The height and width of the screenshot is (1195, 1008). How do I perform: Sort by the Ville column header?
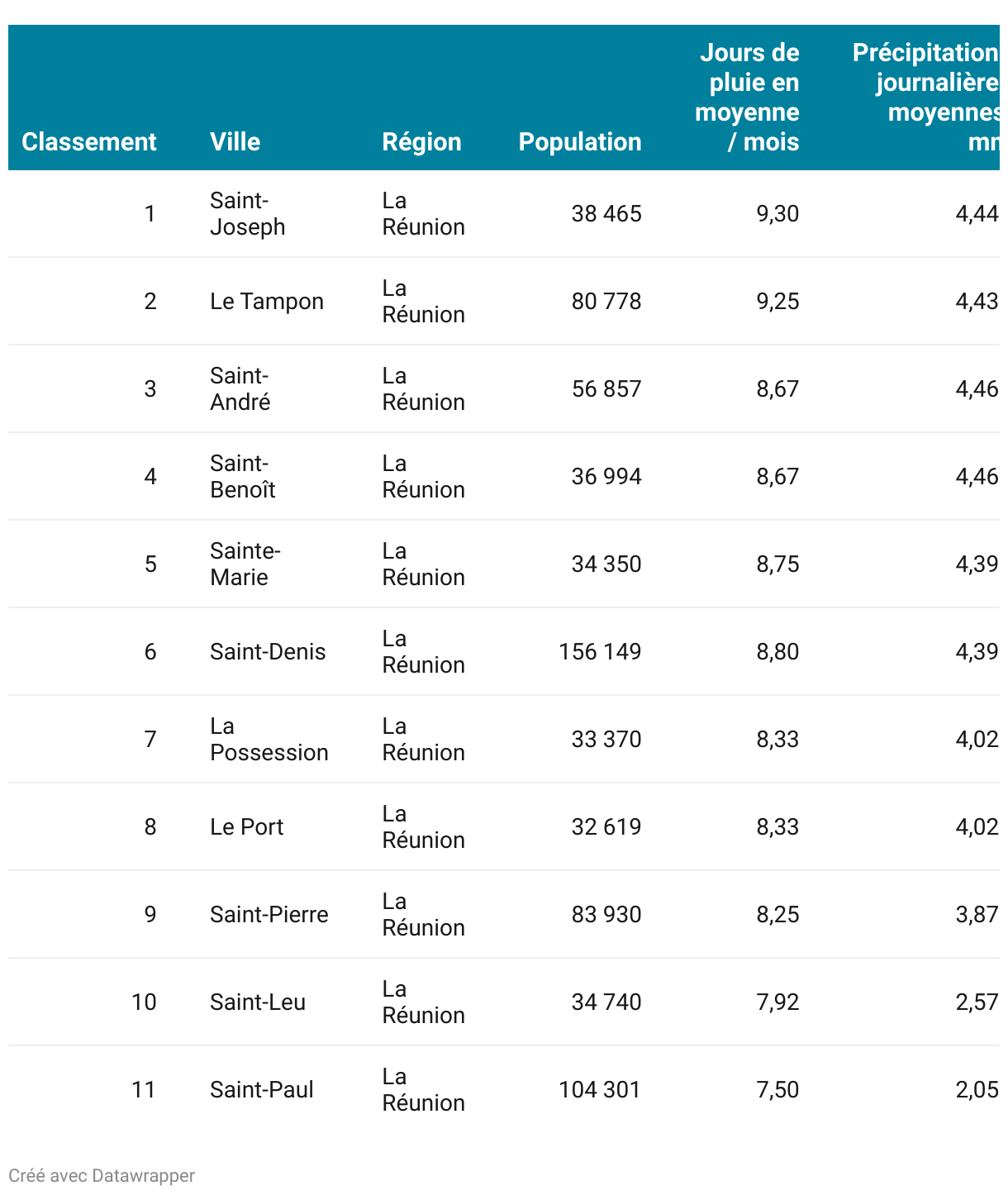235,142
